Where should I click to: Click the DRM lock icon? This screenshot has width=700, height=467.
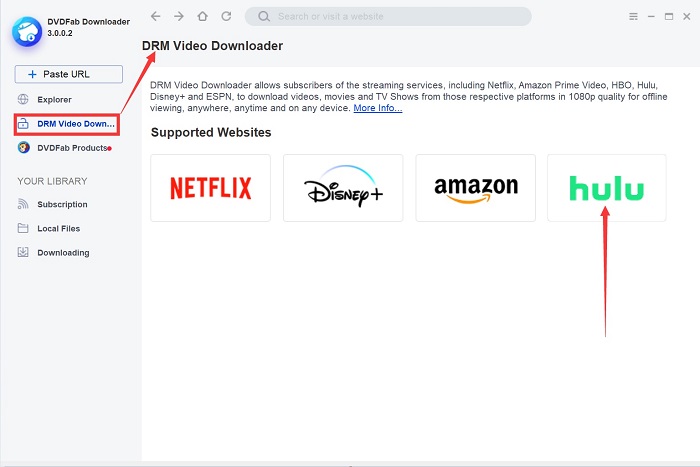(23, 124)
